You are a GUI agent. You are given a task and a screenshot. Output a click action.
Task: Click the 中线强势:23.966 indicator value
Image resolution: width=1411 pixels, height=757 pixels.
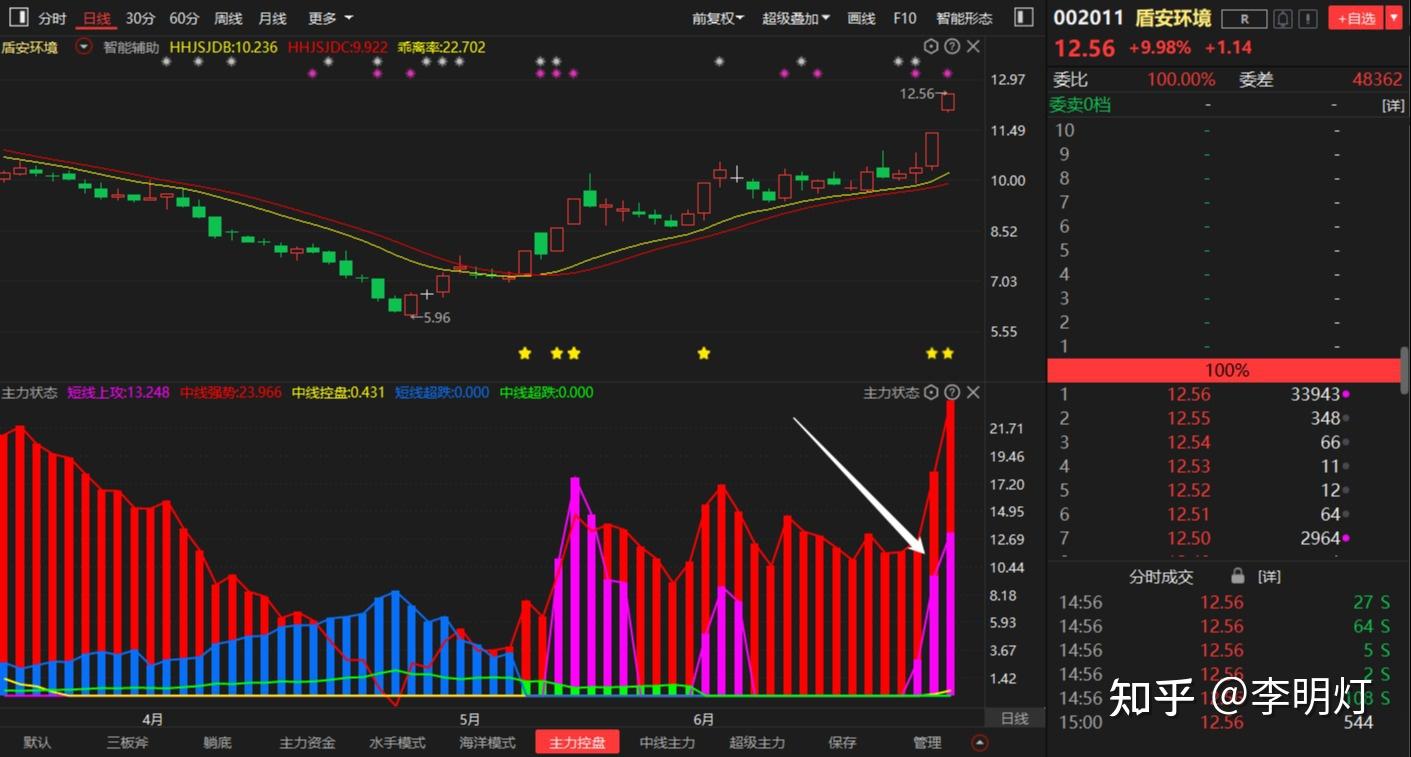click(x=231, y=392)
